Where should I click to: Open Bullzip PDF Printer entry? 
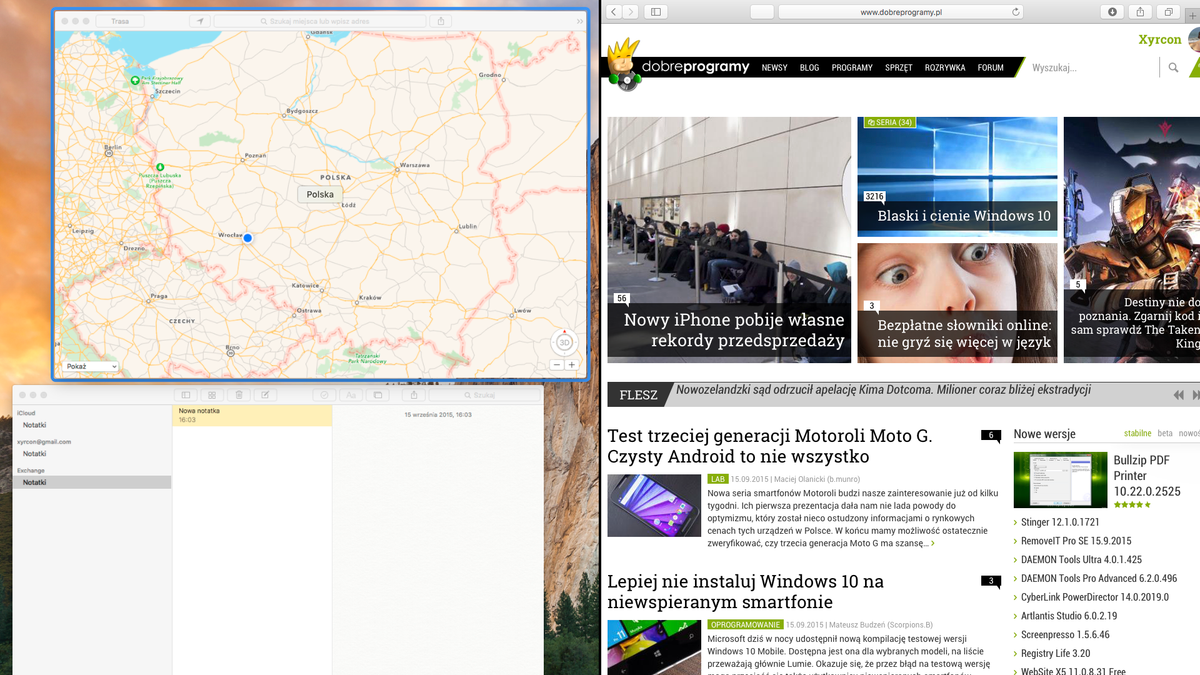(x=1147, y=476)
